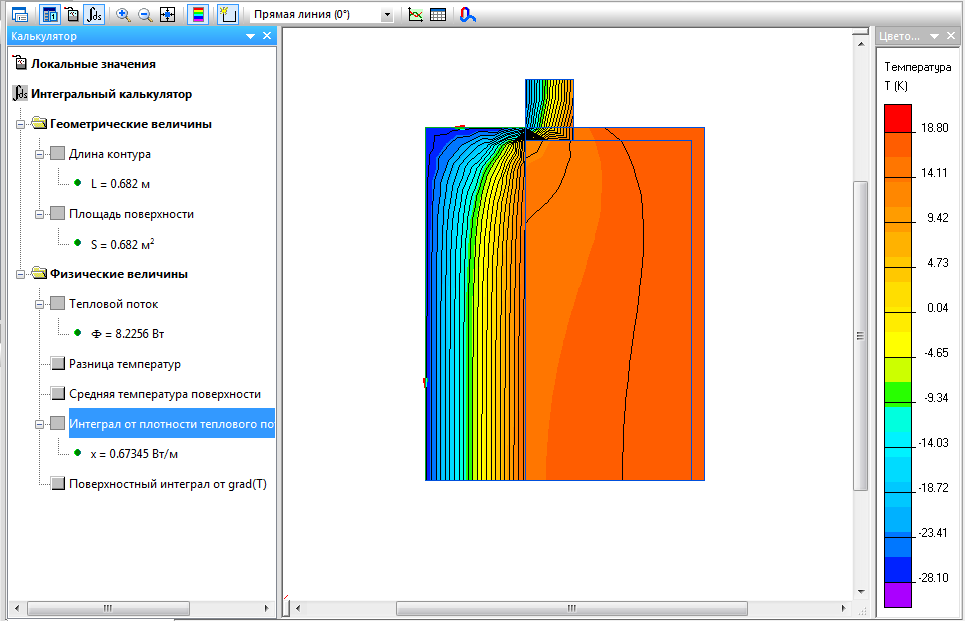Click the zoom in magnifier icon

click(x=123, y=15)
